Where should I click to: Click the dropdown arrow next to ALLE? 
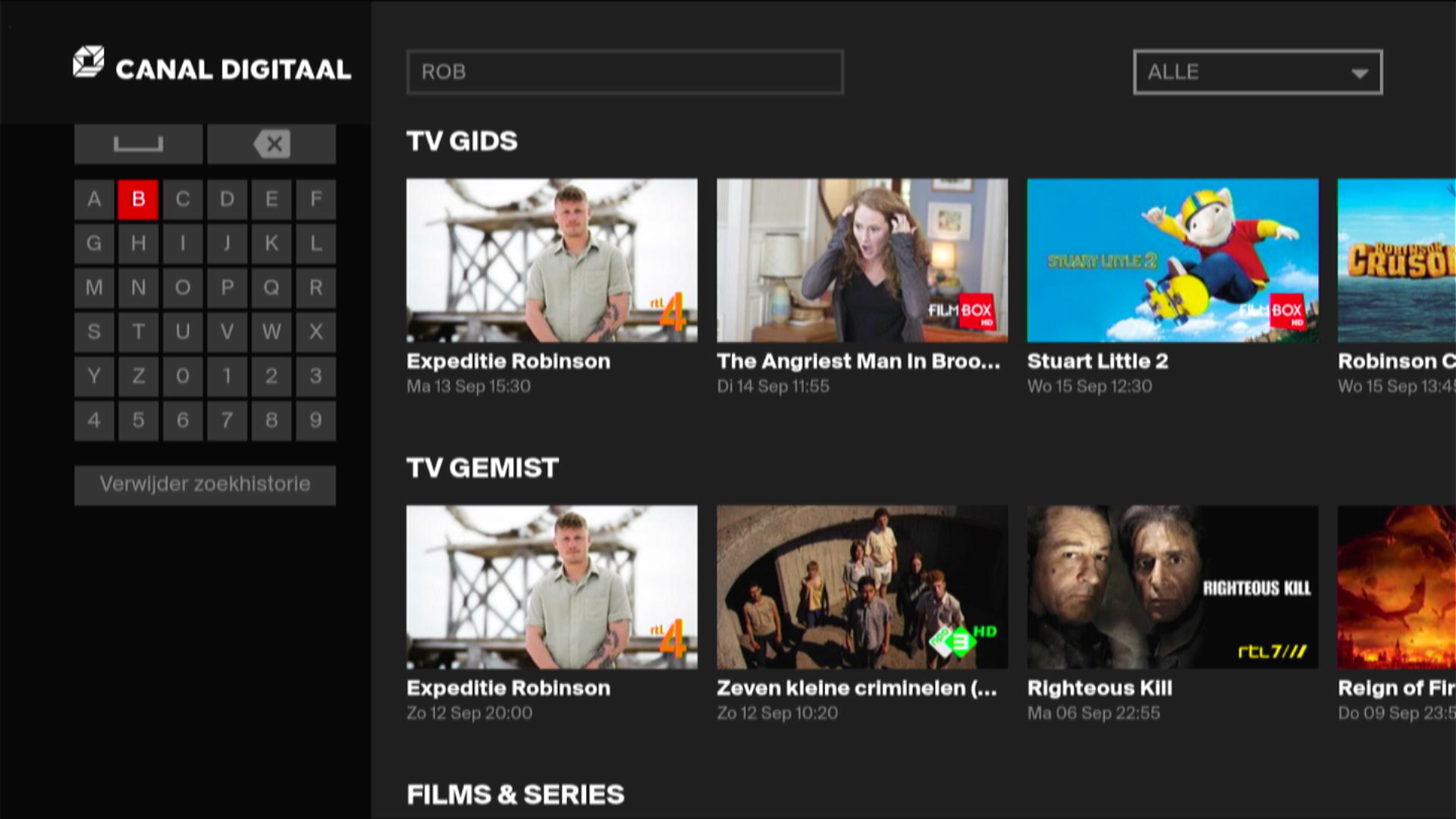pyautogui.click(x=1360, y=73)
